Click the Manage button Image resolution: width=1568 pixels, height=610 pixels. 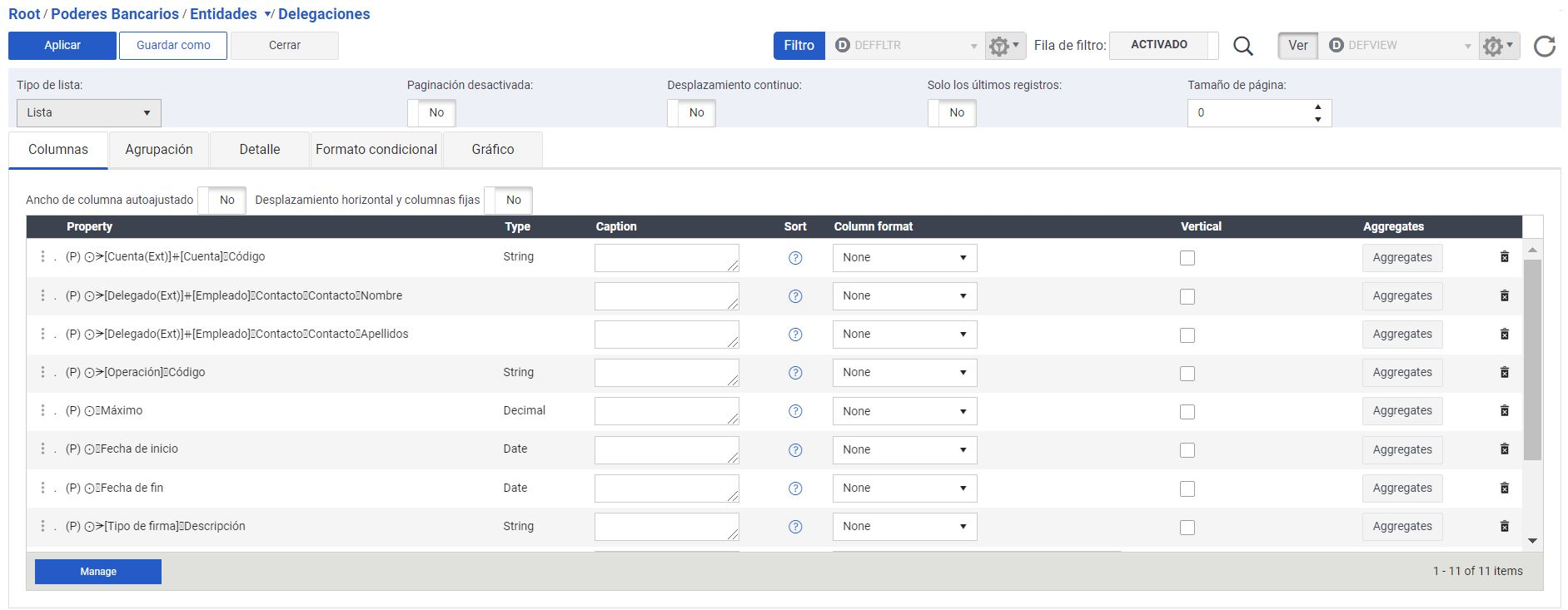[98, 572]
